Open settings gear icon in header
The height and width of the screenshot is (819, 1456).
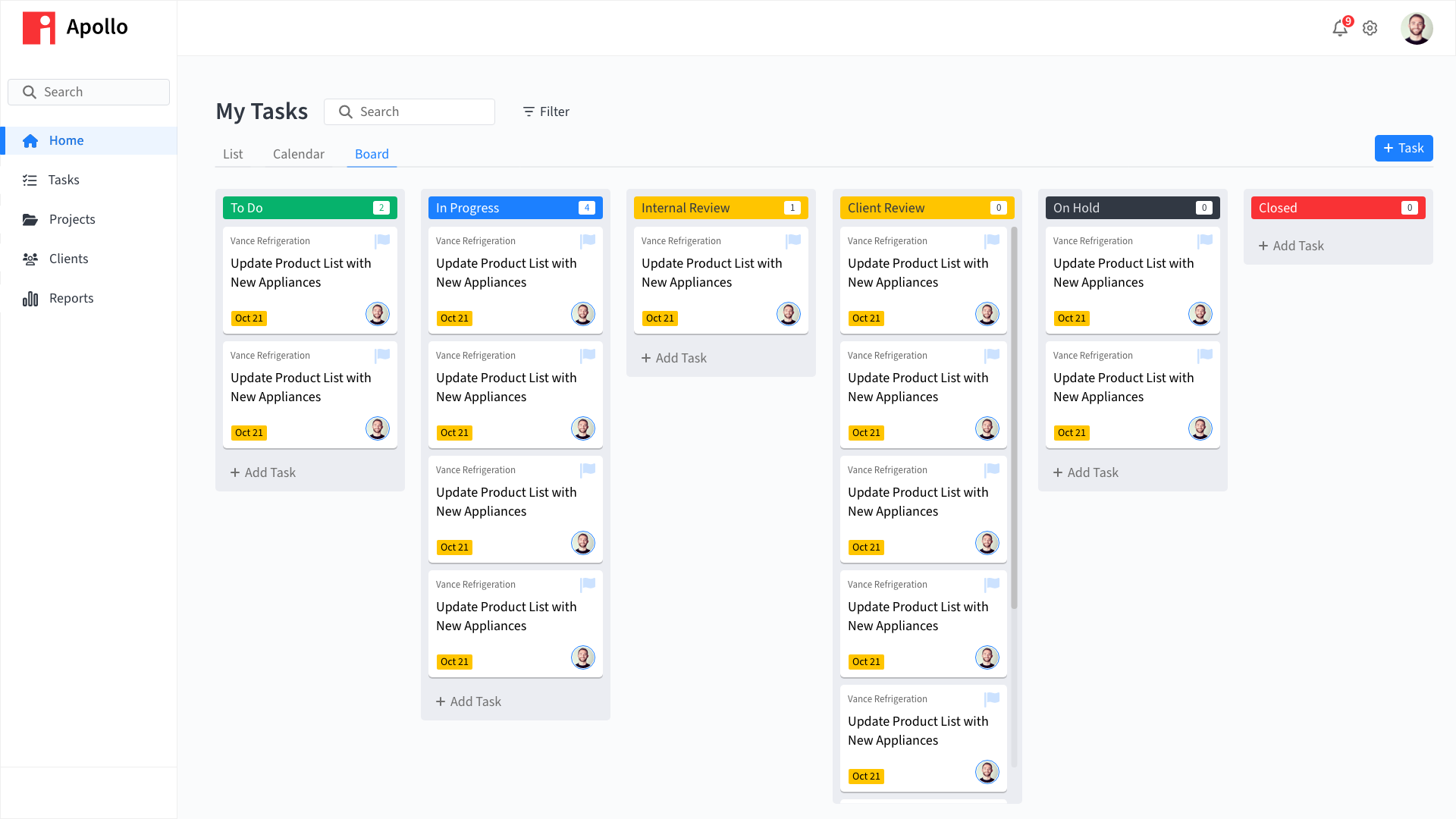[1370, 29]
